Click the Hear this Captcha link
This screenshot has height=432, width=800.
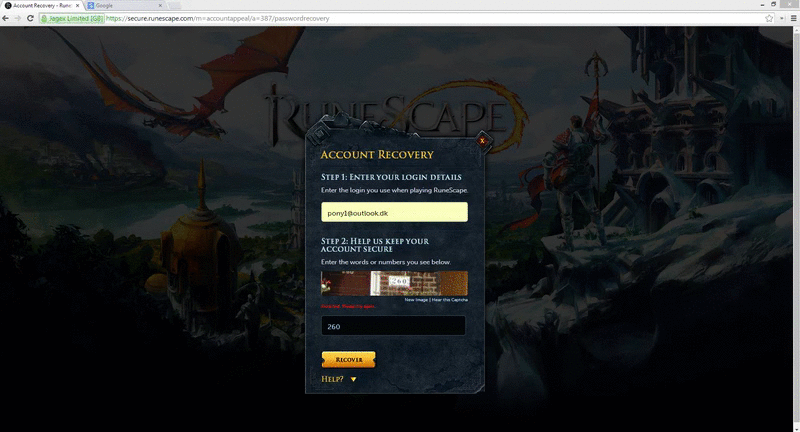(449, 300)
